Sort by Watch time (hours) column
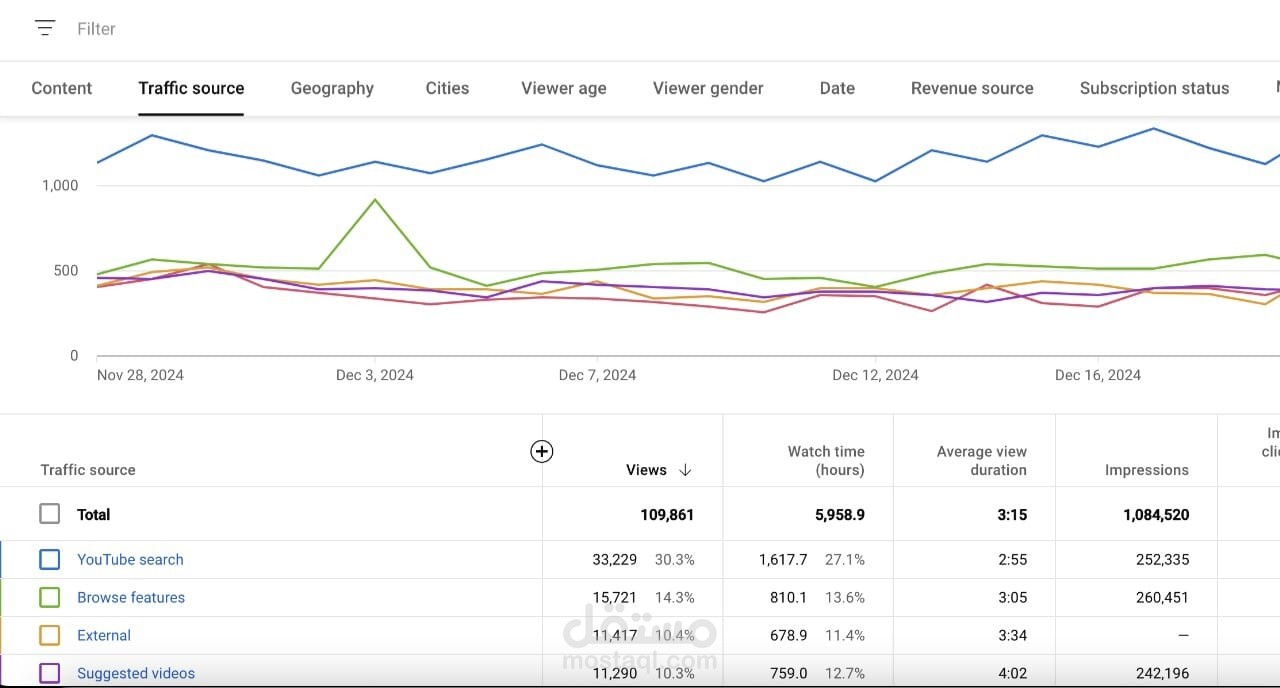This screenshot has width=1280, height=688. pos(826,461)
